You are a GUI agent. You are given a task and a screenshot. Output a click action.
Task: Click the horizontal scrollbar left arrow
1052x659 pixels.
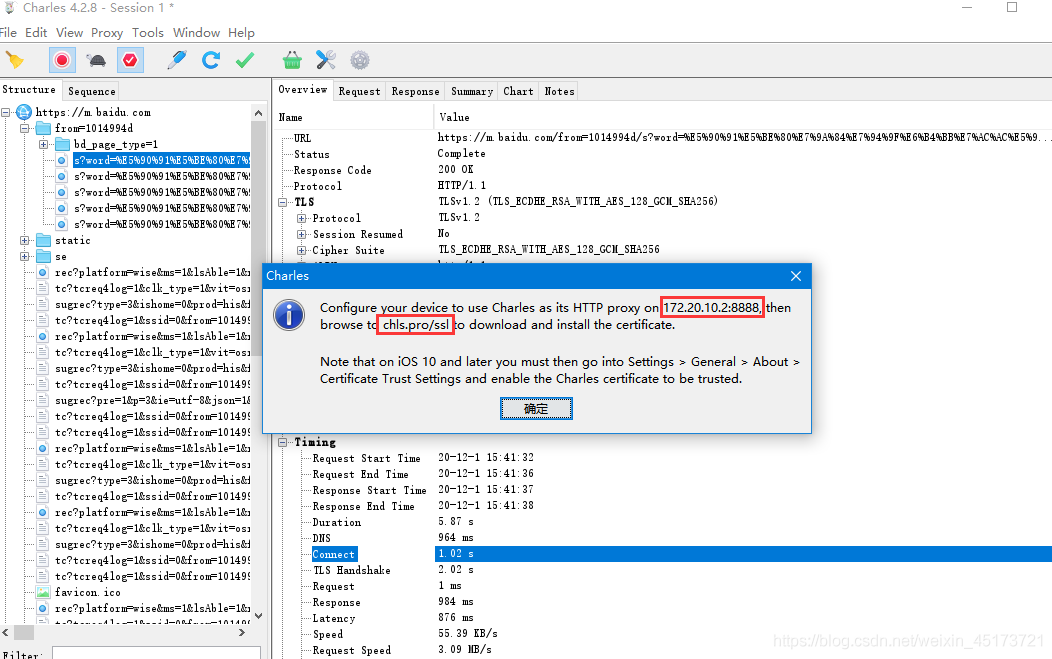click(5, 632)
